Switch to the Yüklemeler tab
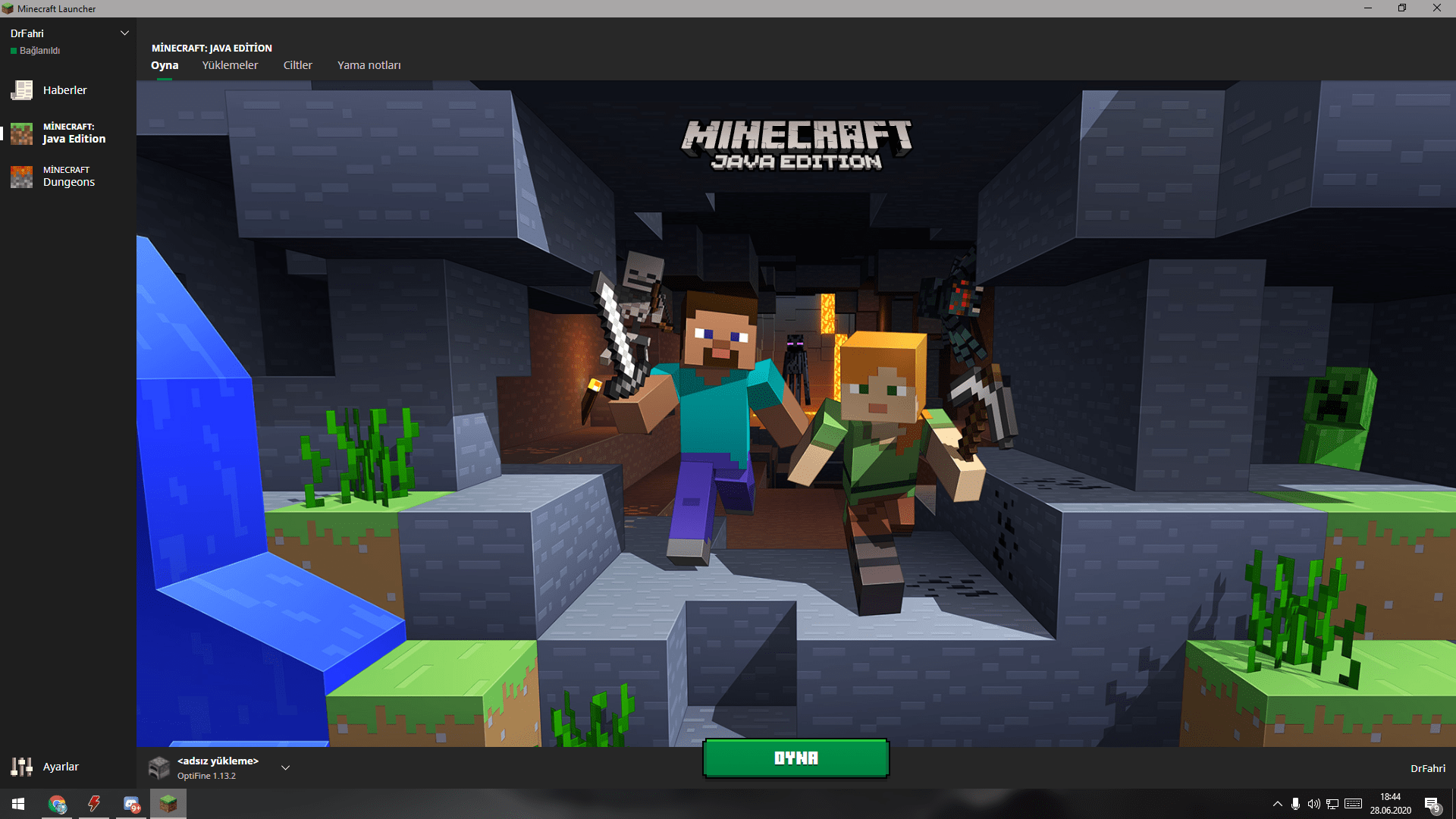 click(x=230, y=65)
